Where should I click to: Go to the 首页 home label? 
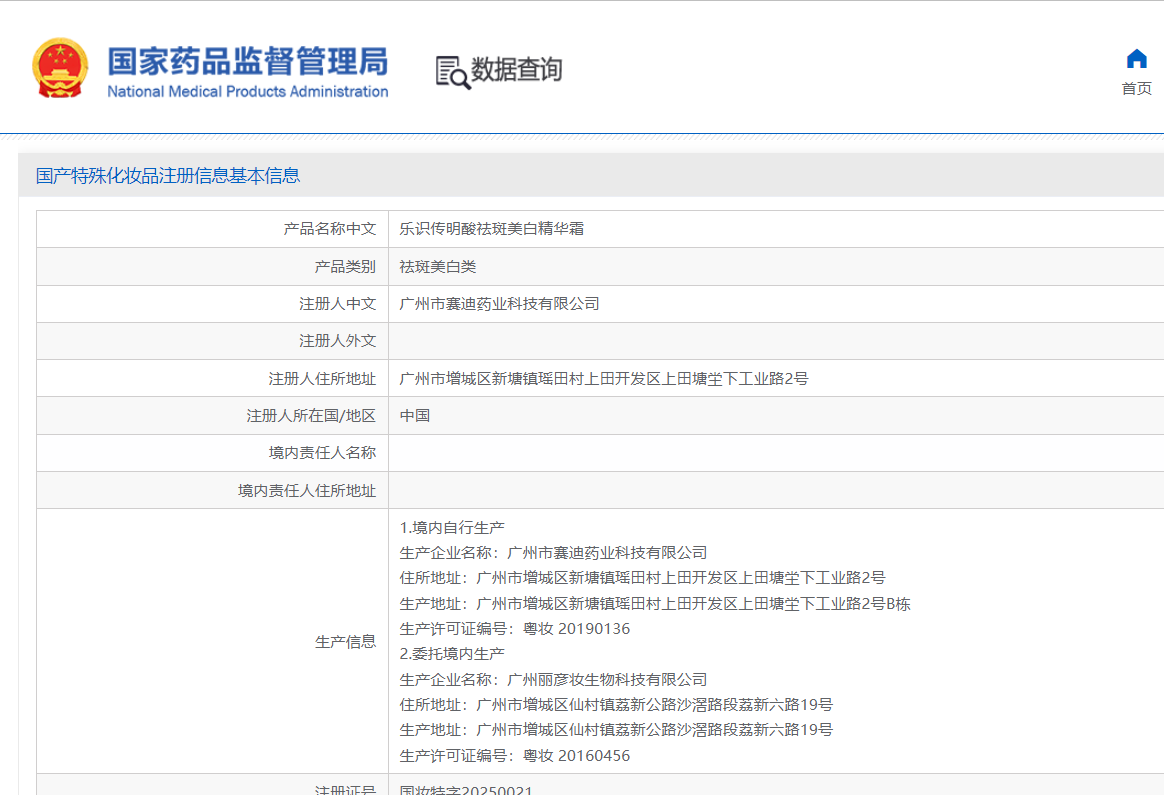tap(1136, 89)
